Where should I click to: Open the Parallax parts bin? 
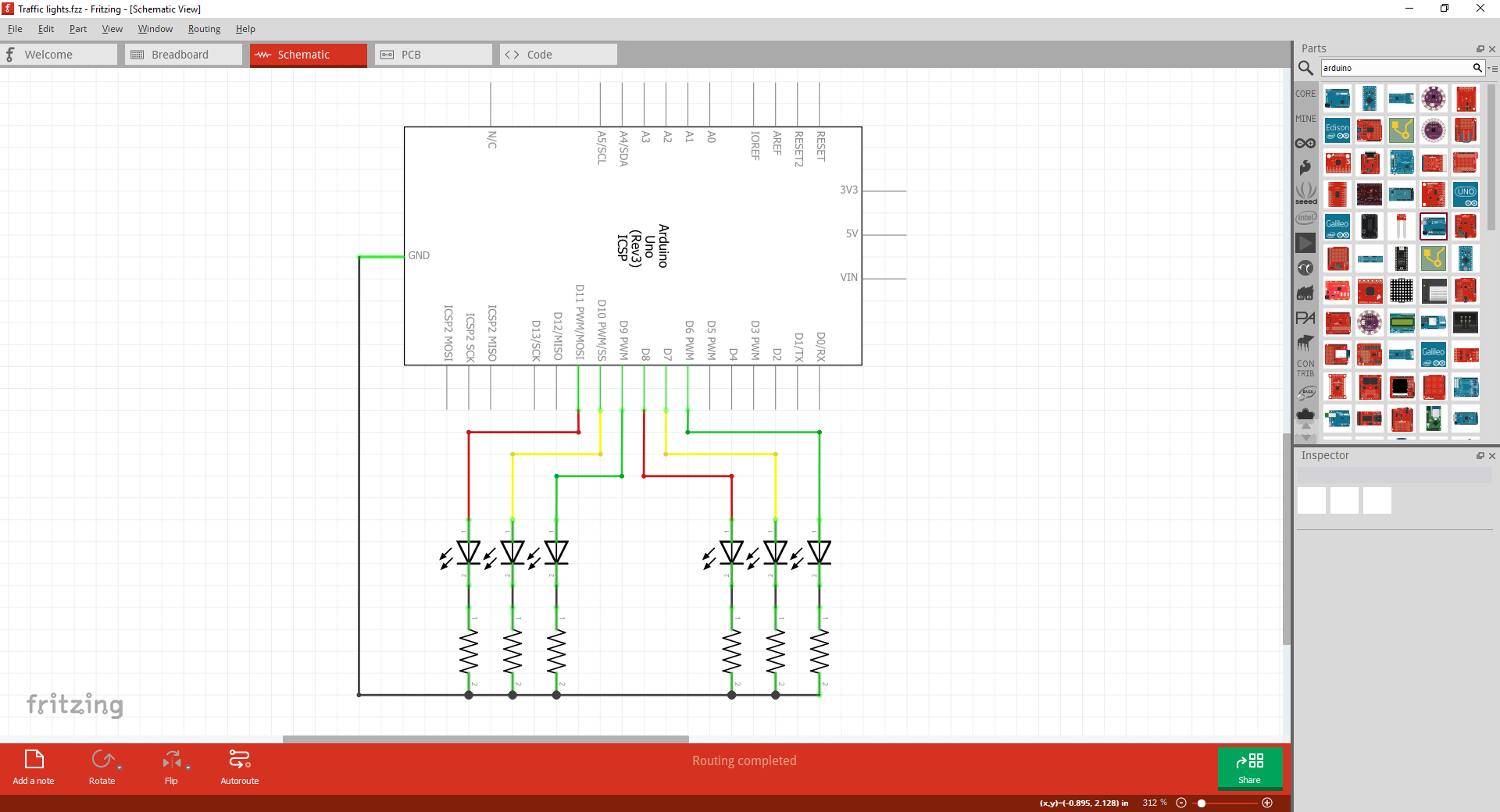click(1305, 318)
